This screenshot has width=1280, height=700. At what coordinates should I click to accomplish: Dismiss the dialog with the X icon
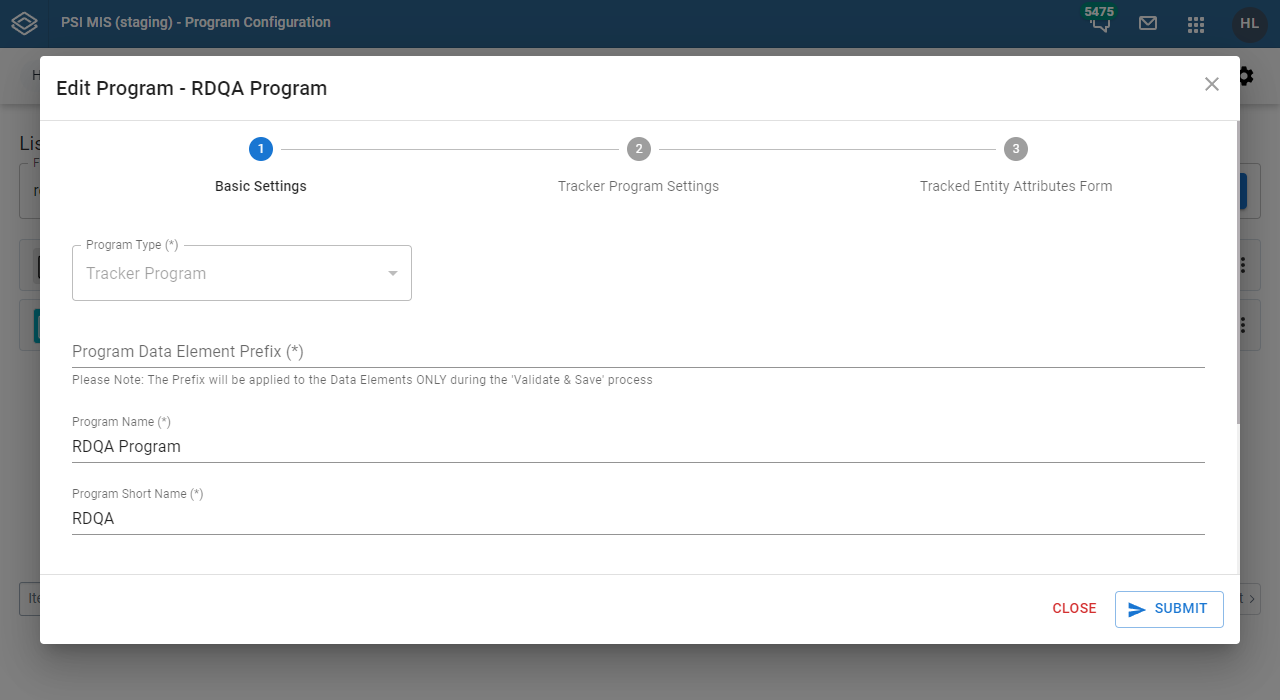click(1211, 84)
